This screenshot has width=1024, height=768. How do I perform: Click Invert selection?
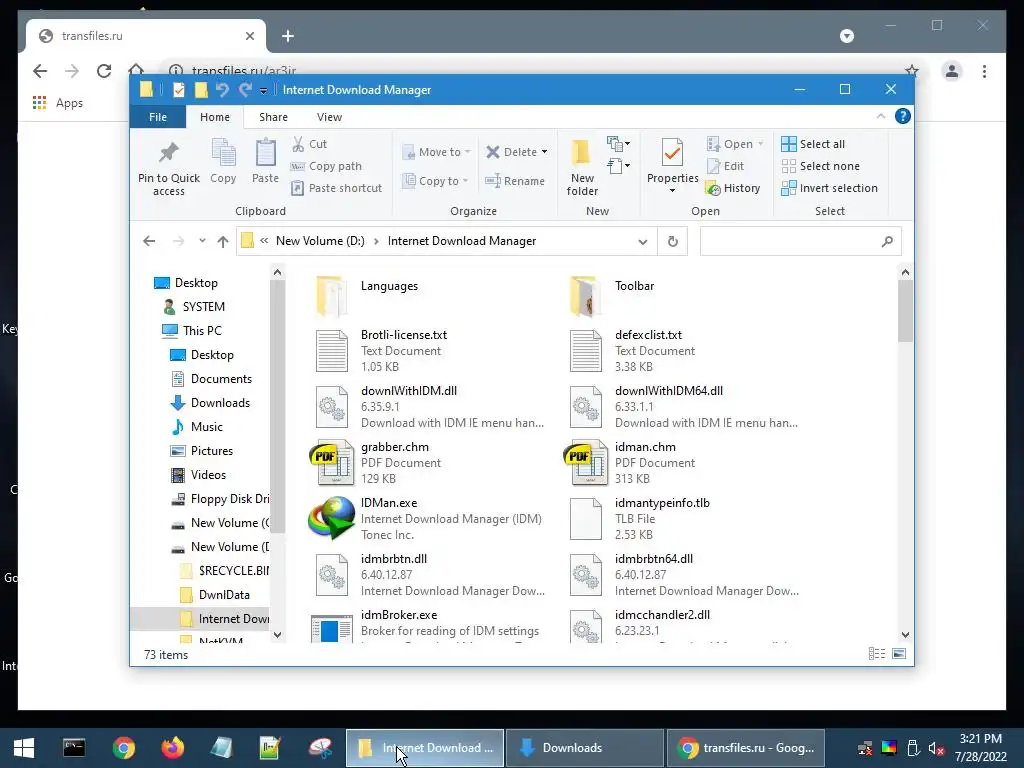[829, 188]
